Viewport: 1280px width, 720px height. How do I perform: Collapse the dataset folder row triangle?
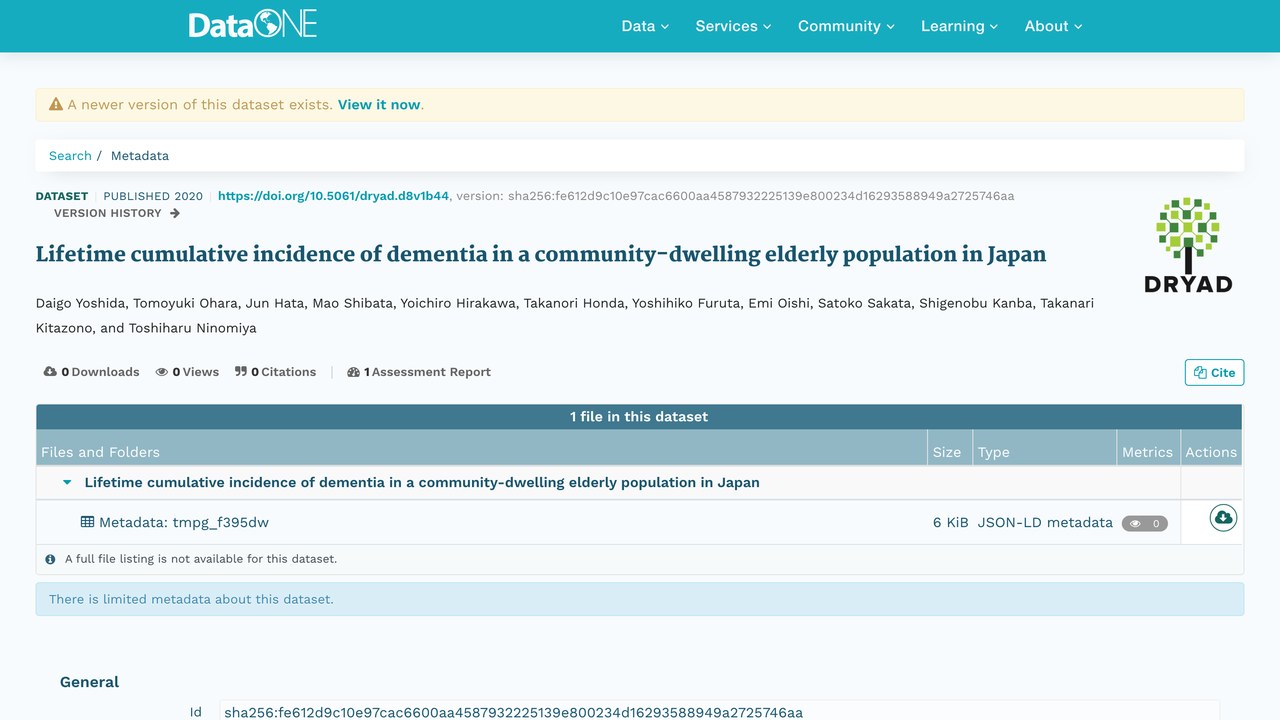point(68,482)
